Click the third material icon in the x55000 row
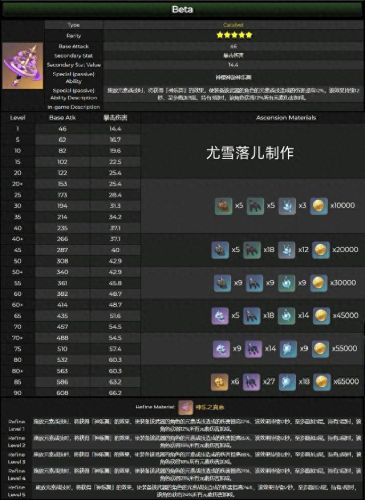 pyautogui.click(x=288, y=349)
